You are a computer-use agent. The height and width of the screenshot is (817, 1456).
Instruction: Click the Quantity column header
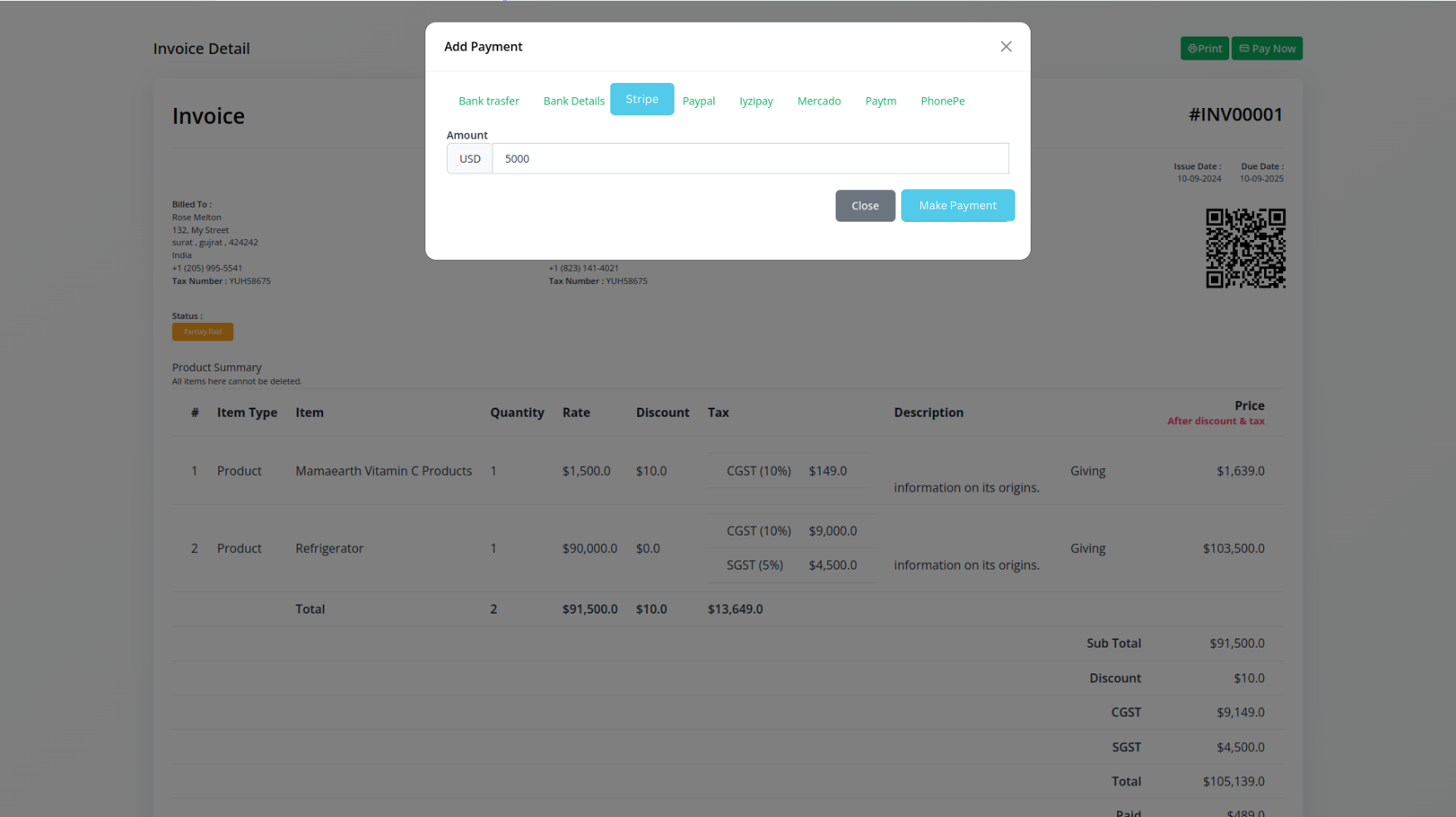click(517, 413)
